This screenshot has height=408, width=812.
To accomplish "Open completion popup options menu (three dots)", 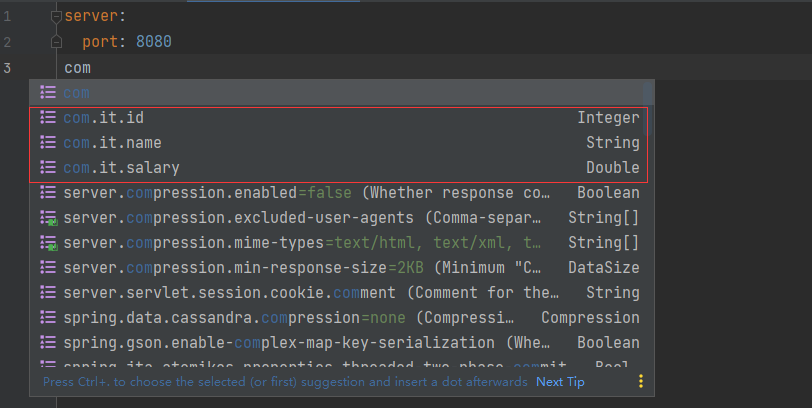I will pos(641,382).
